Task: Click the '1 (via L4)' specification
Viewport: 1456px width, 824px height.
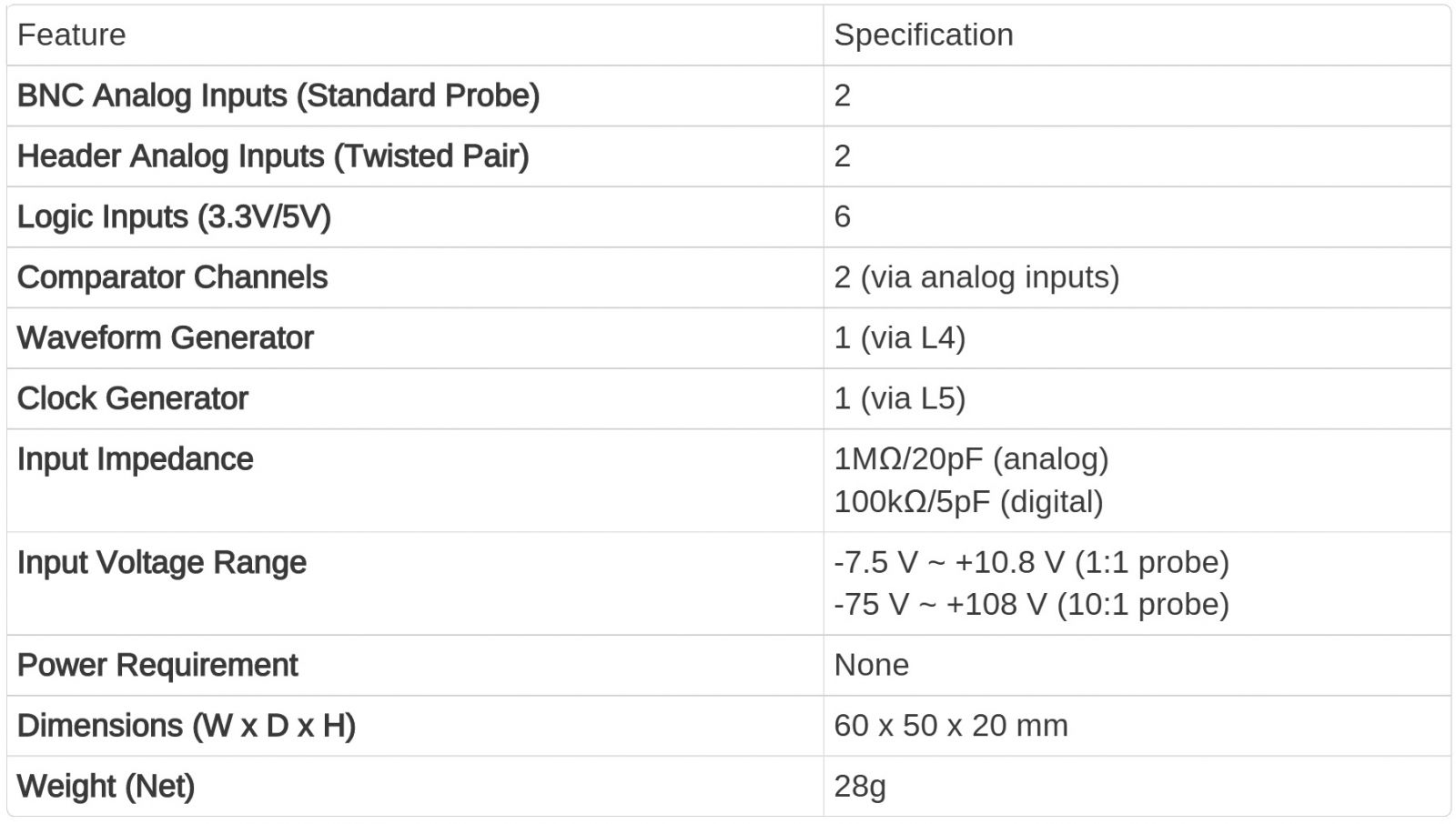Action: tap(899, 338)
